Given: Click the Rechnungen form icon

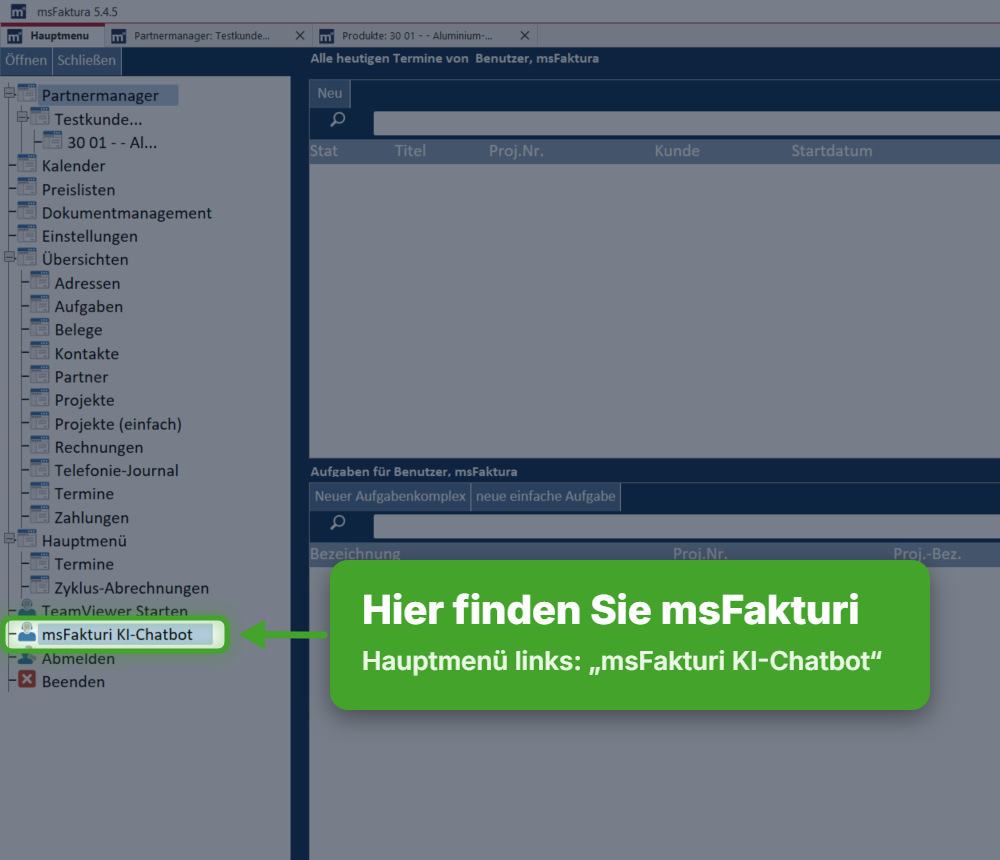Looking at the screenshot, I should 40,445.
